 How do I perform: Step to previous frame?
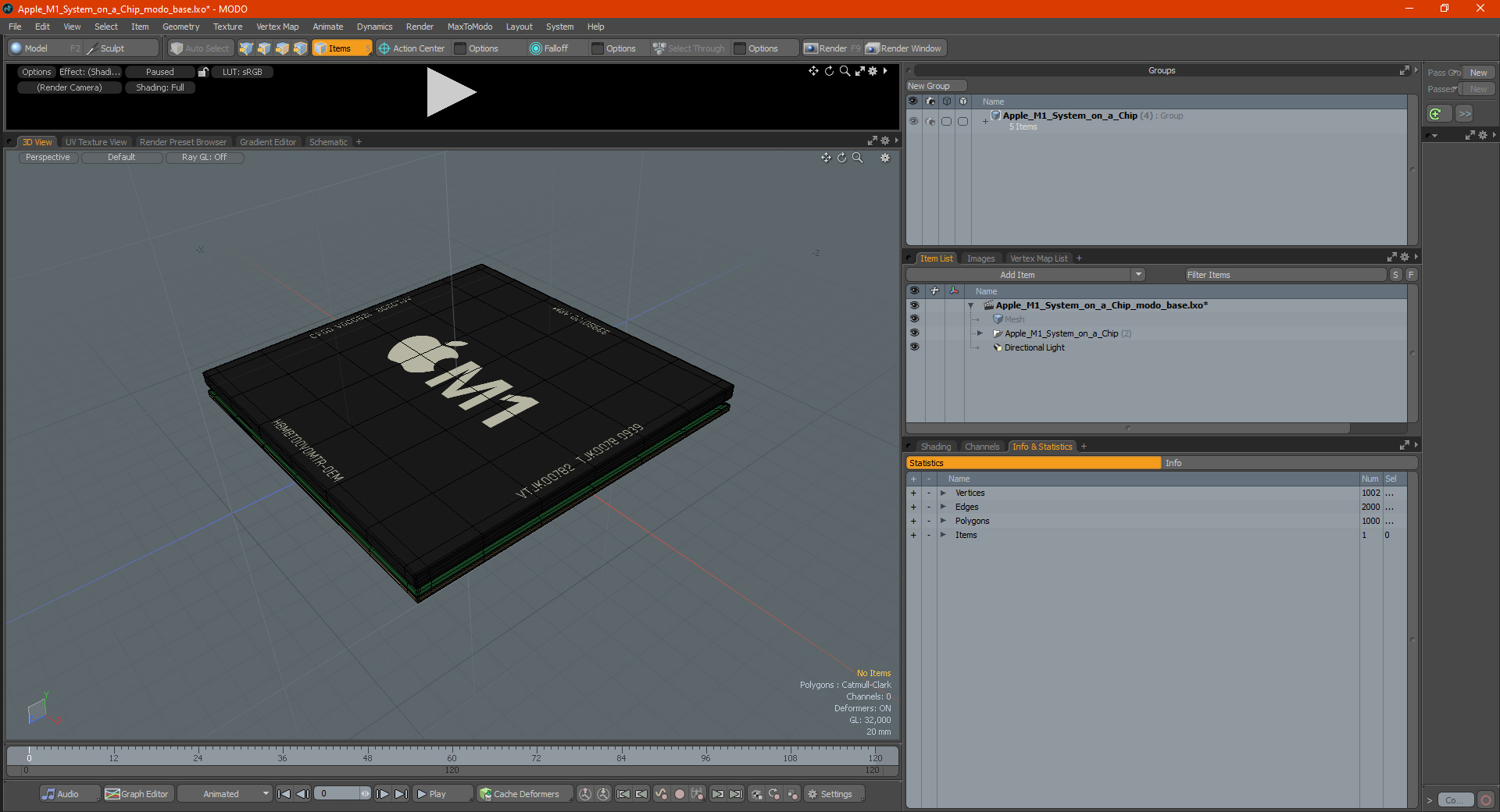(x=302, y=794)
